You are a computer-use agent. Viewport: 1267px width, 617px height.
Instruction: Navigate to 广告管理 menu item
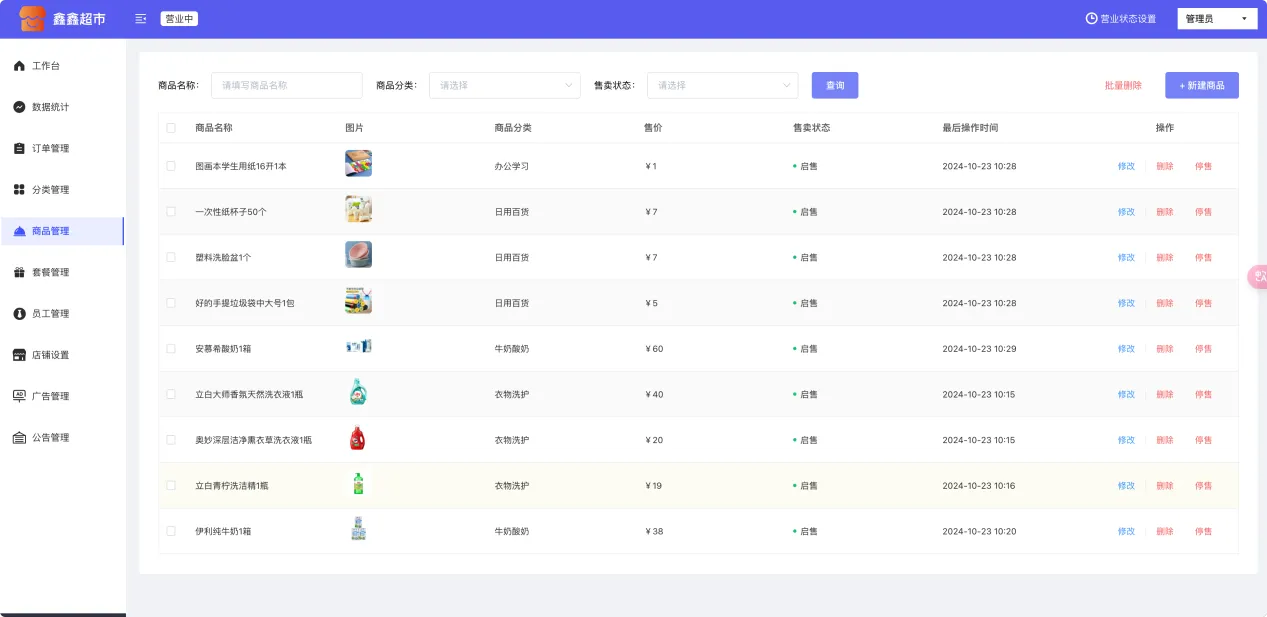[50, 396]
